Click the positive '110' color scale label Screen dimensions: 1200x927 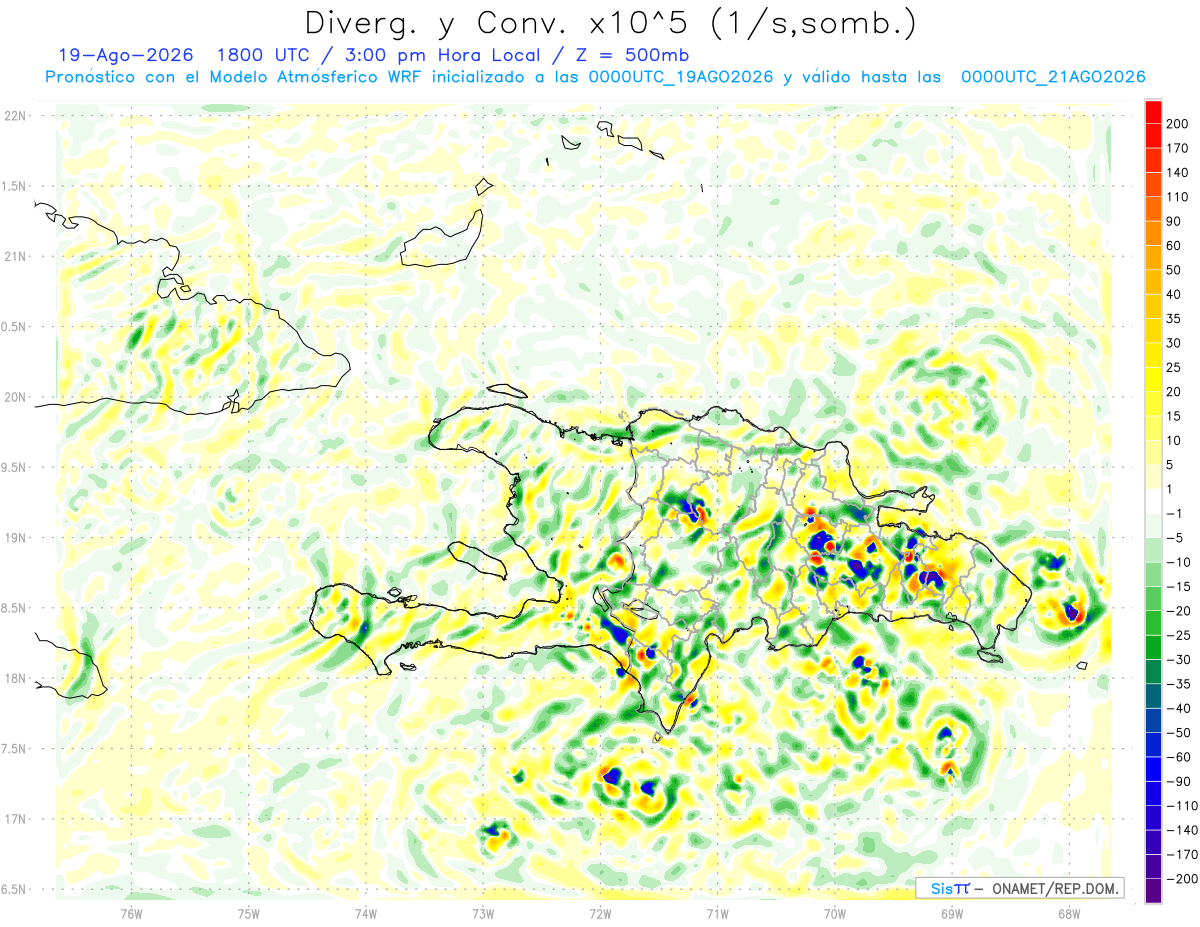(x=1176, y=197)
